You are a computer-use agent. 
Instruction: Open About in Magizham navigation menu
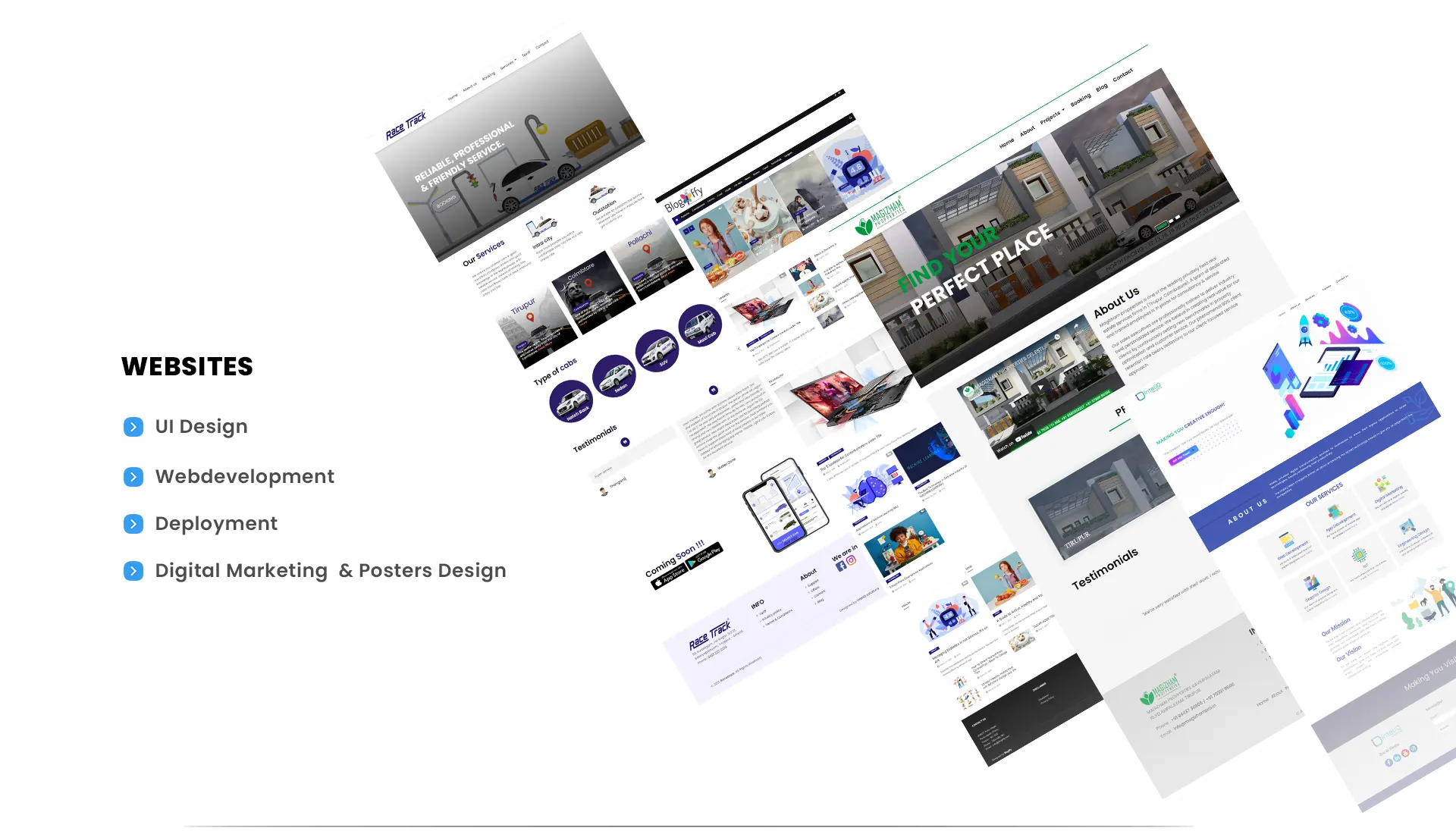[1027, 131]
